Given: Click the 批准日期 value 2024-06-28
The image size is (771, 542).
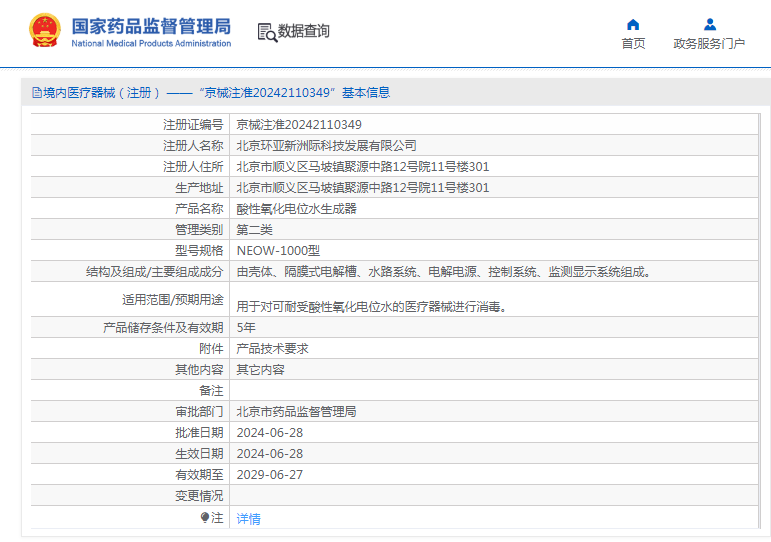Looking at the screenshot, I should [269, 433].
